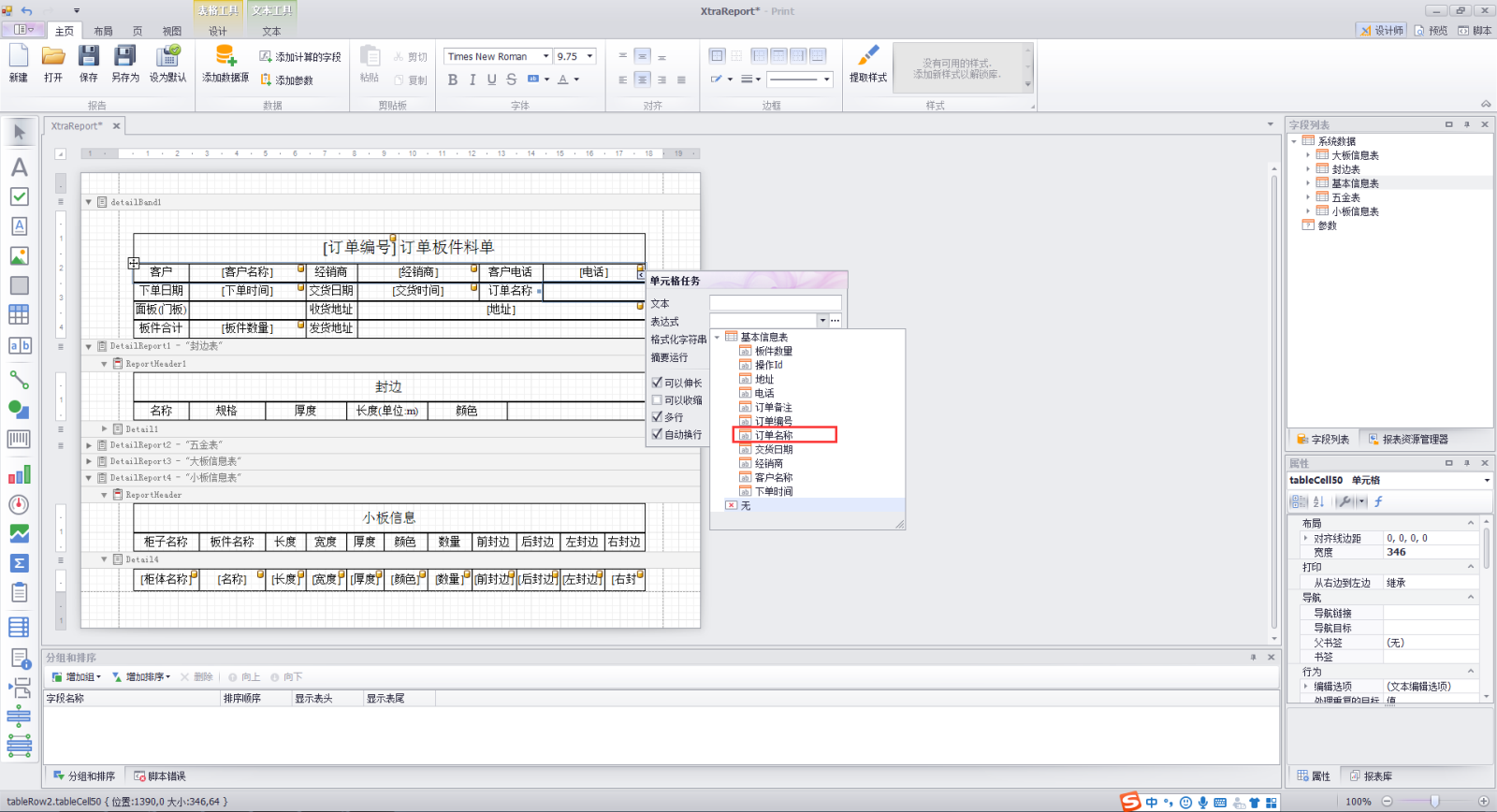Screen dimensions: 1497x812
Task: Select 订单名称 field in the list
Action: pyautogui.click(x=774, y=435)
